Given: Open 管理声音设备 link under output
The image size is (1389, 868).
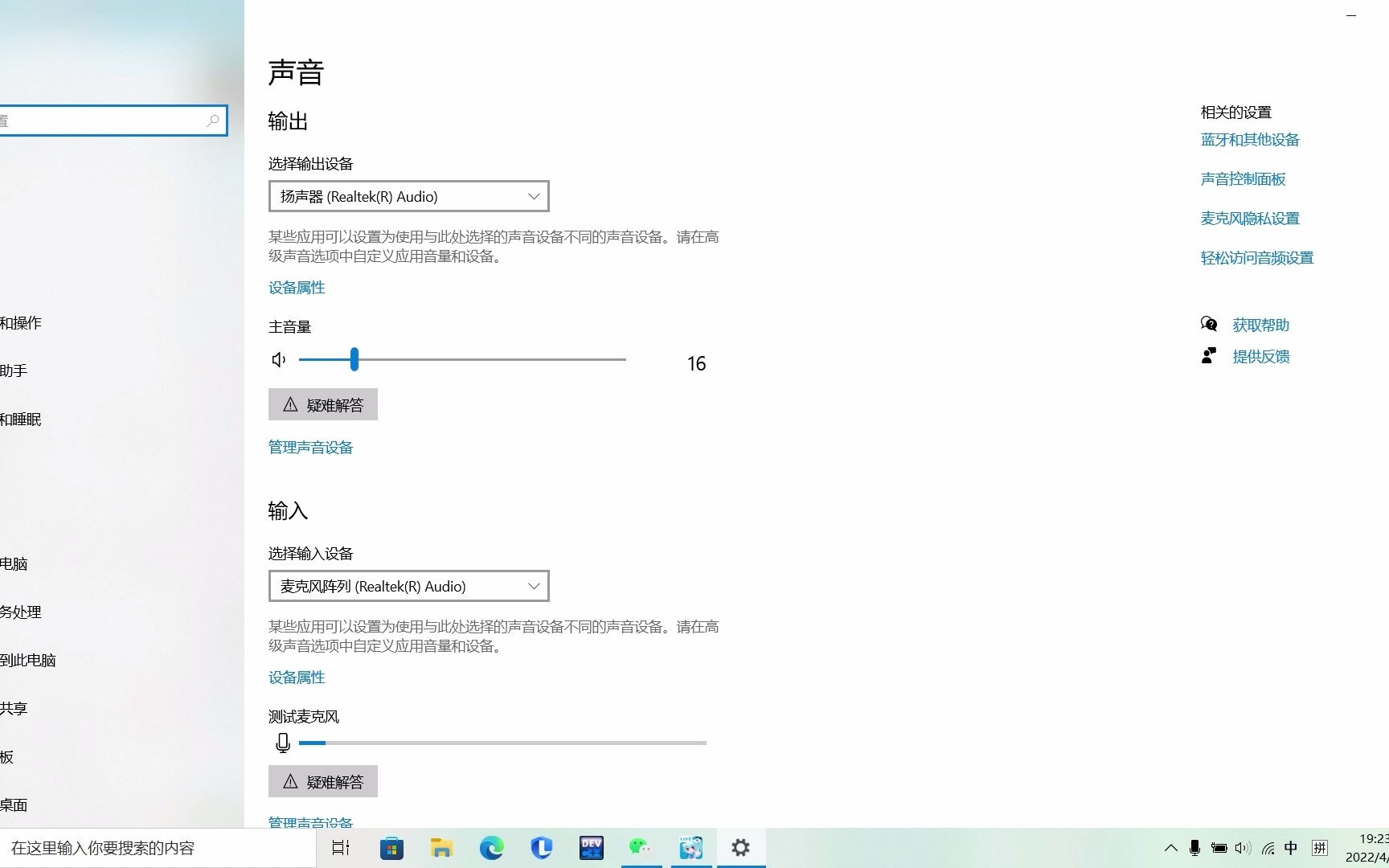Looking at the screenshot, I should point(311,448).
